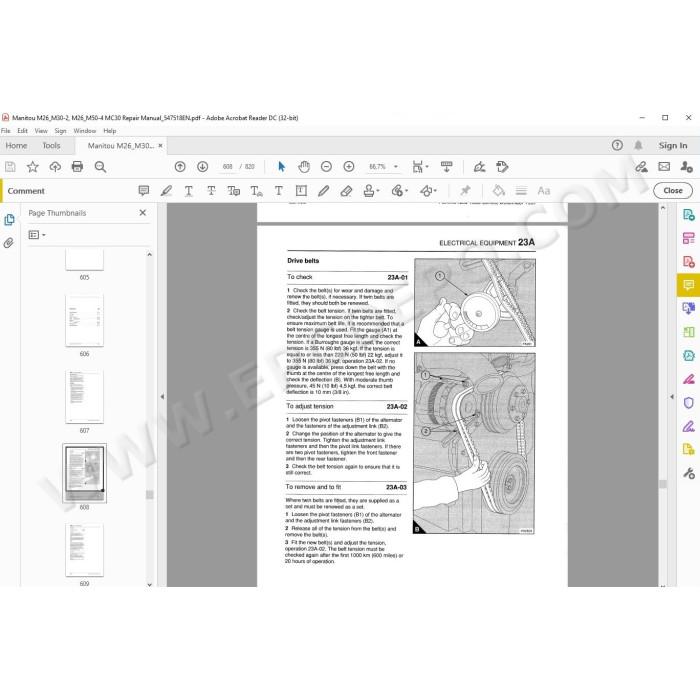Collapse the left navigation pane arrow
The height and width of the screenshot is (700, 700).
(162, 396)
